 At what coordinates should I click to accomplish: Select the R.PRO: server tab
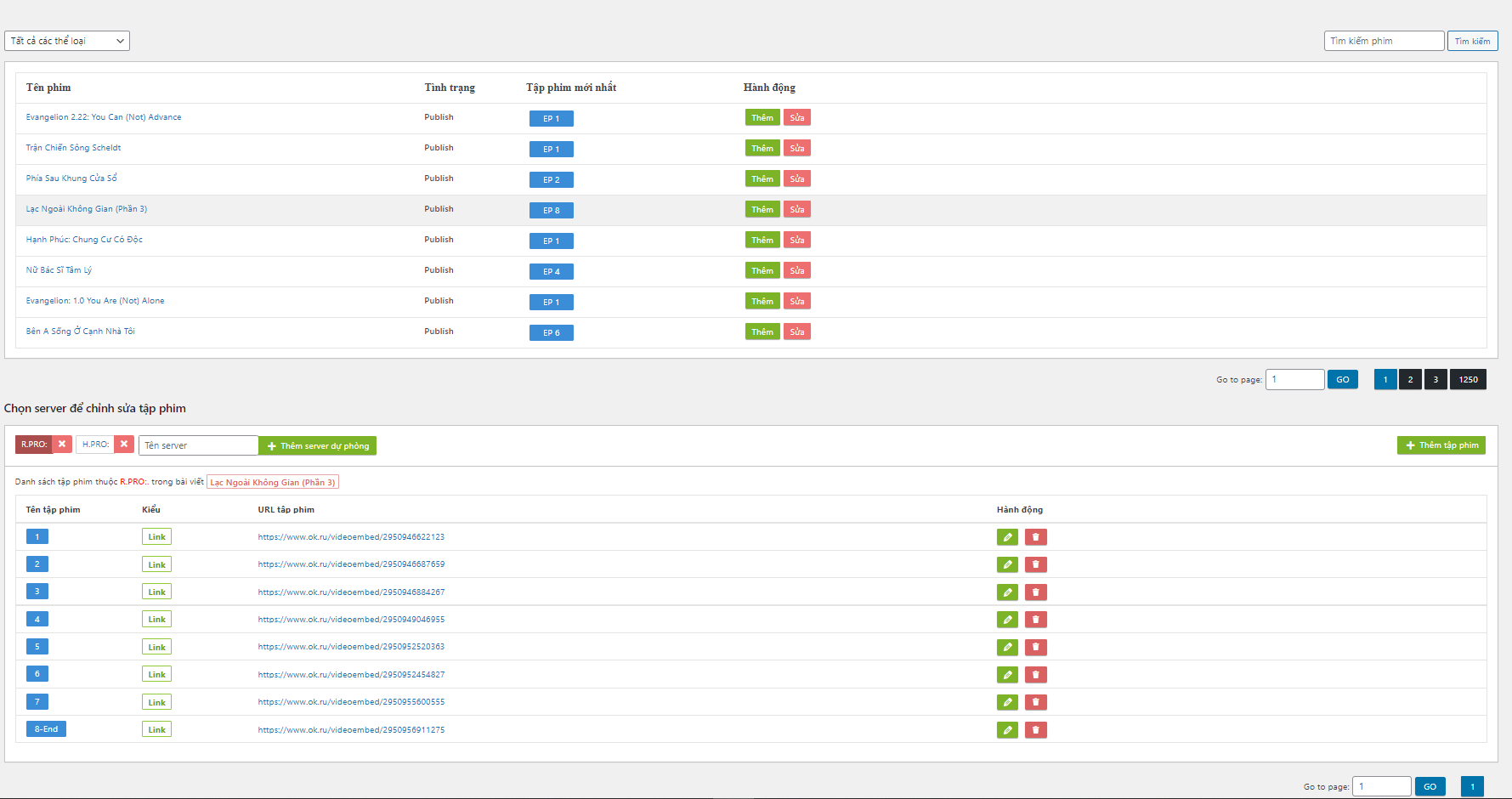pos(34,445)
